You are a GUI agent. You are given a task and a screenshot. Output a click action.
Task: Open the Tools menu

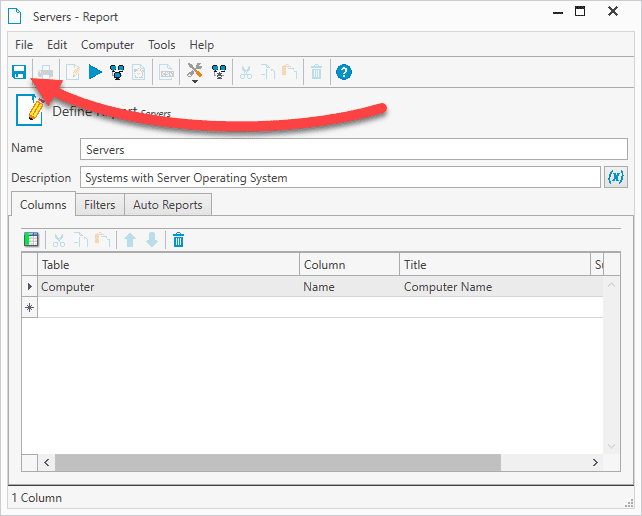click(x=162, y=45)
